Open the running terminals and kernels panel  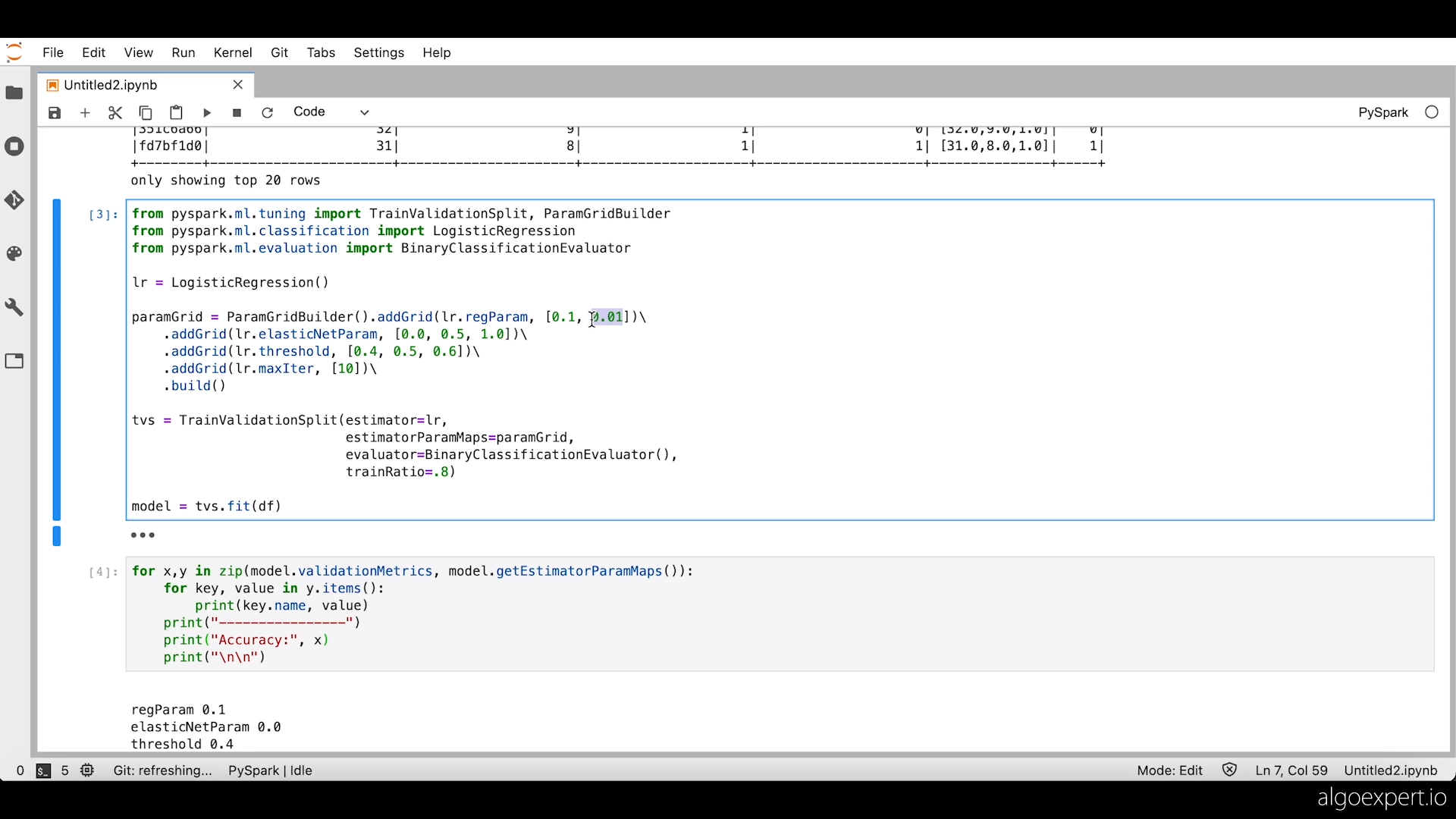14,146
